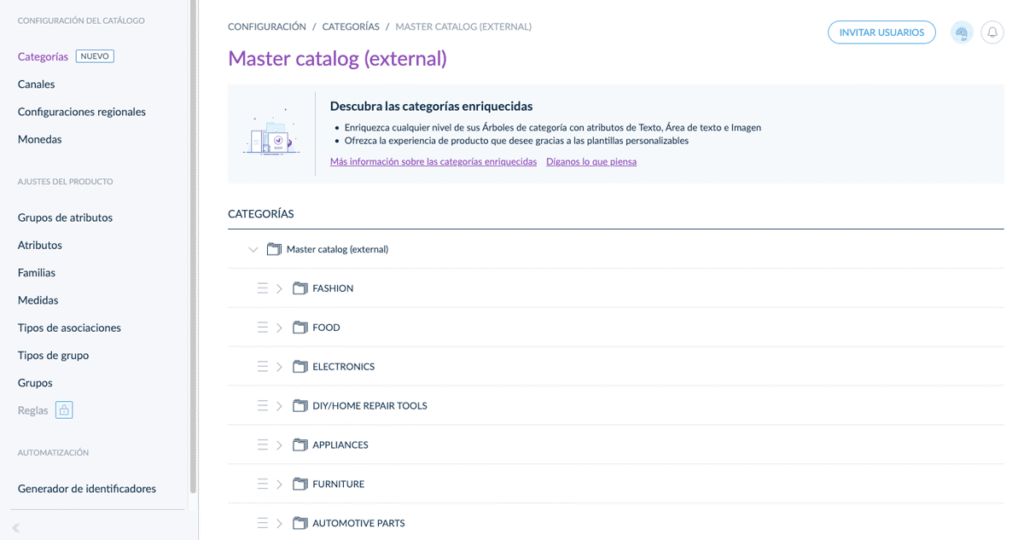
Task: Open the user avatar menu
Action: [961, 32]
